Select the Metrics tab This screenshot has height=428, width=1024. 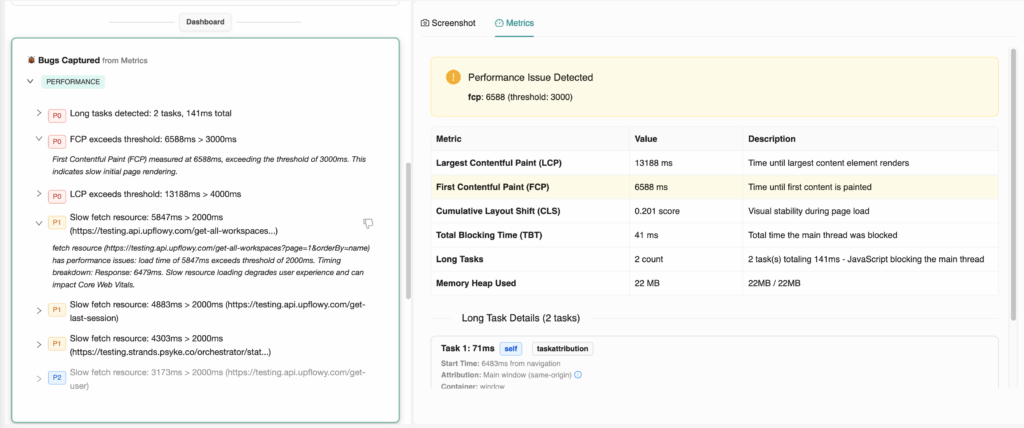point(514,22)
